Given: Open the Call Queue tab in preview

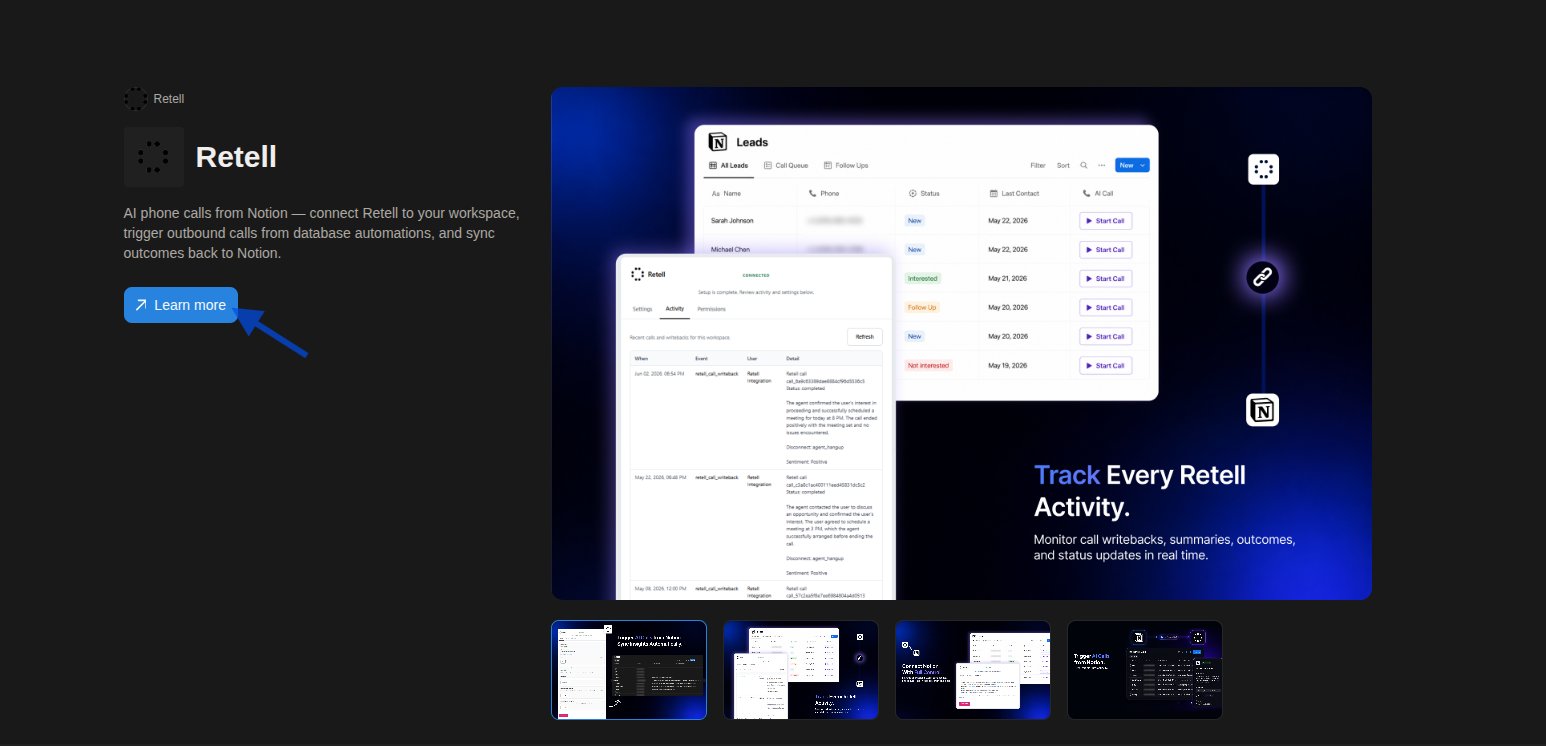Looking at the screenshot, I should 786,165.
